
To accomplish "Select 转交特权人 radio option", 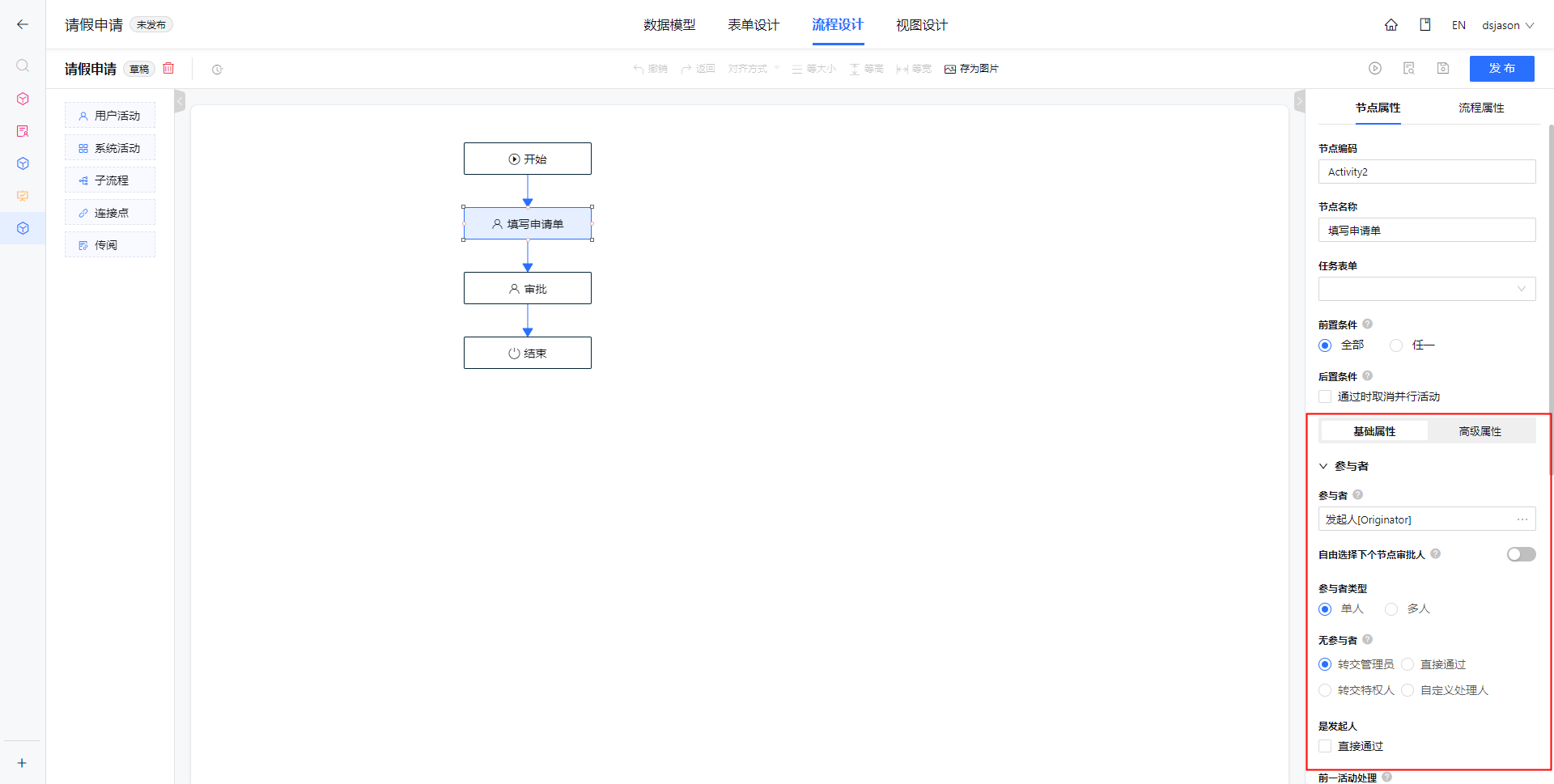I will 1325,690.
